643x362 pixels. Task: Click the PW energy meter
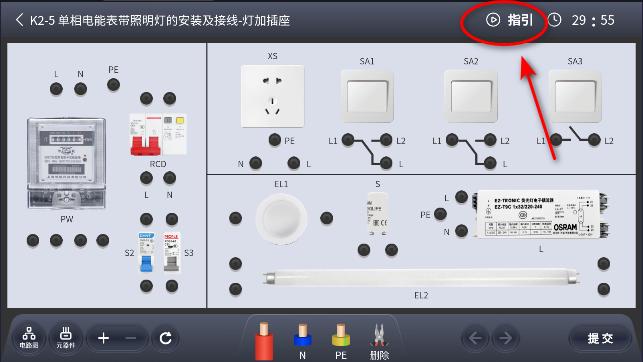pos(66,164)
